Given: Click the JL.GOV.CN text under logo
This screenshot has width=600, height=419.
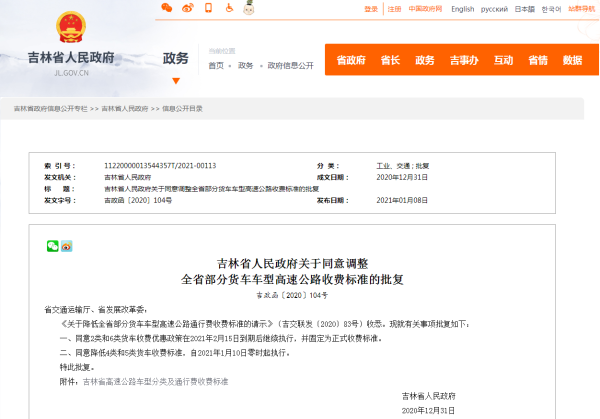Looking at the screenshot, I should pos(71,73).
